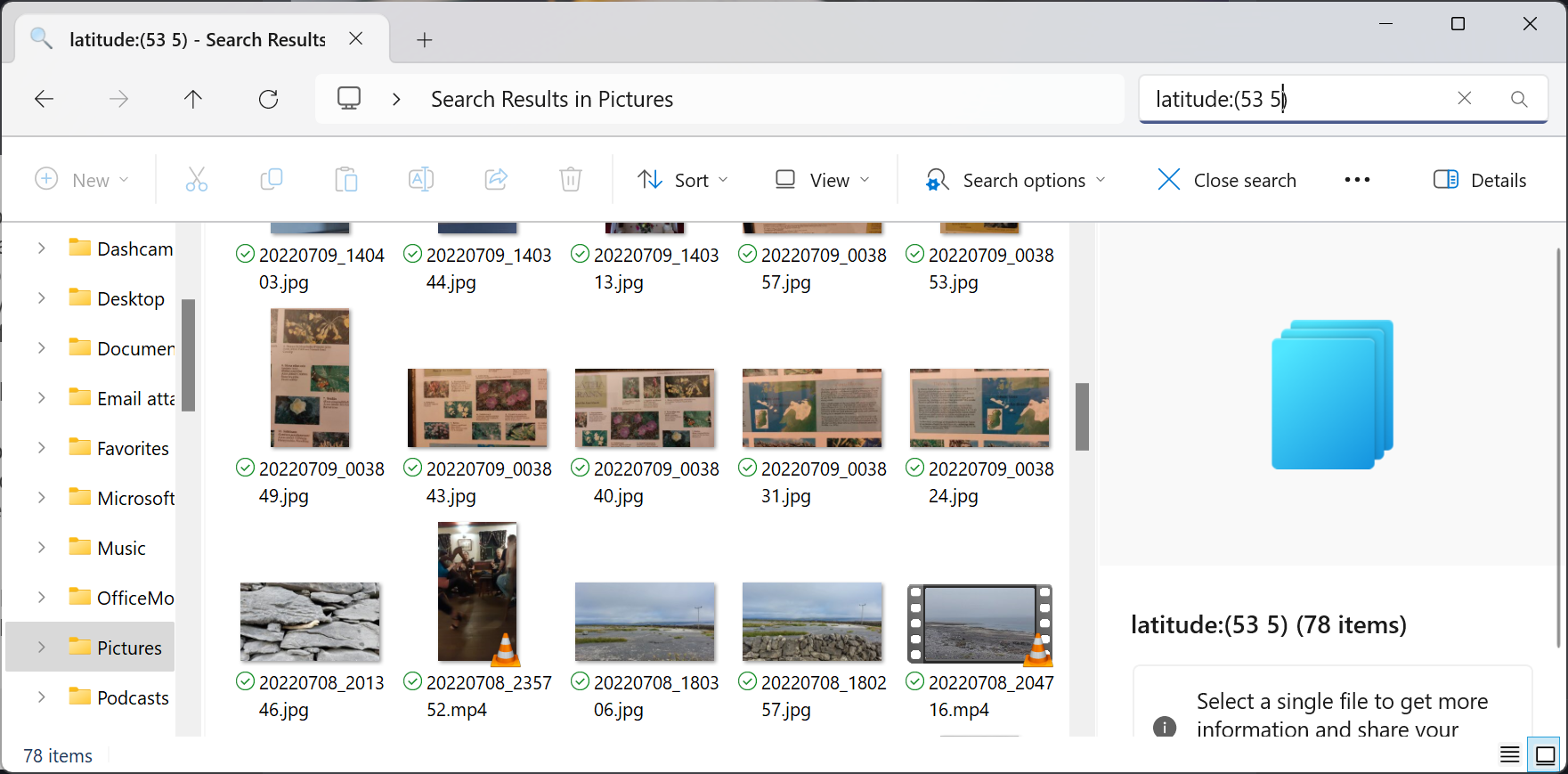
Task: Expand the Dashcam folder chevron
Action: tap(41, 248)
